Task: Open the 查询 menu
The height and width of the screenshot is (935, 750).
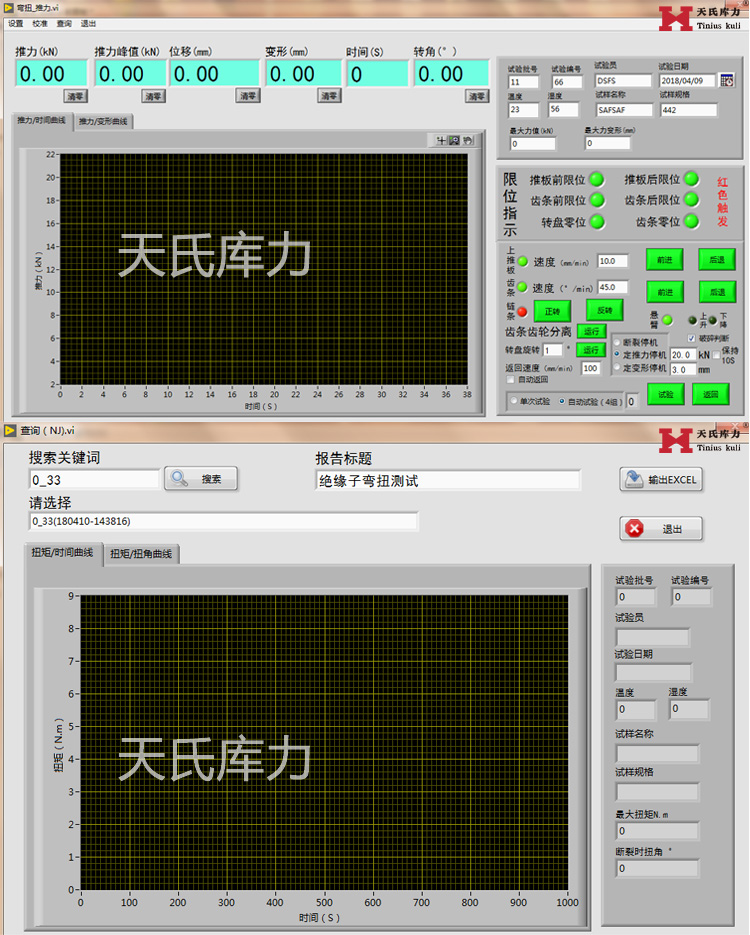Action: 64,24
